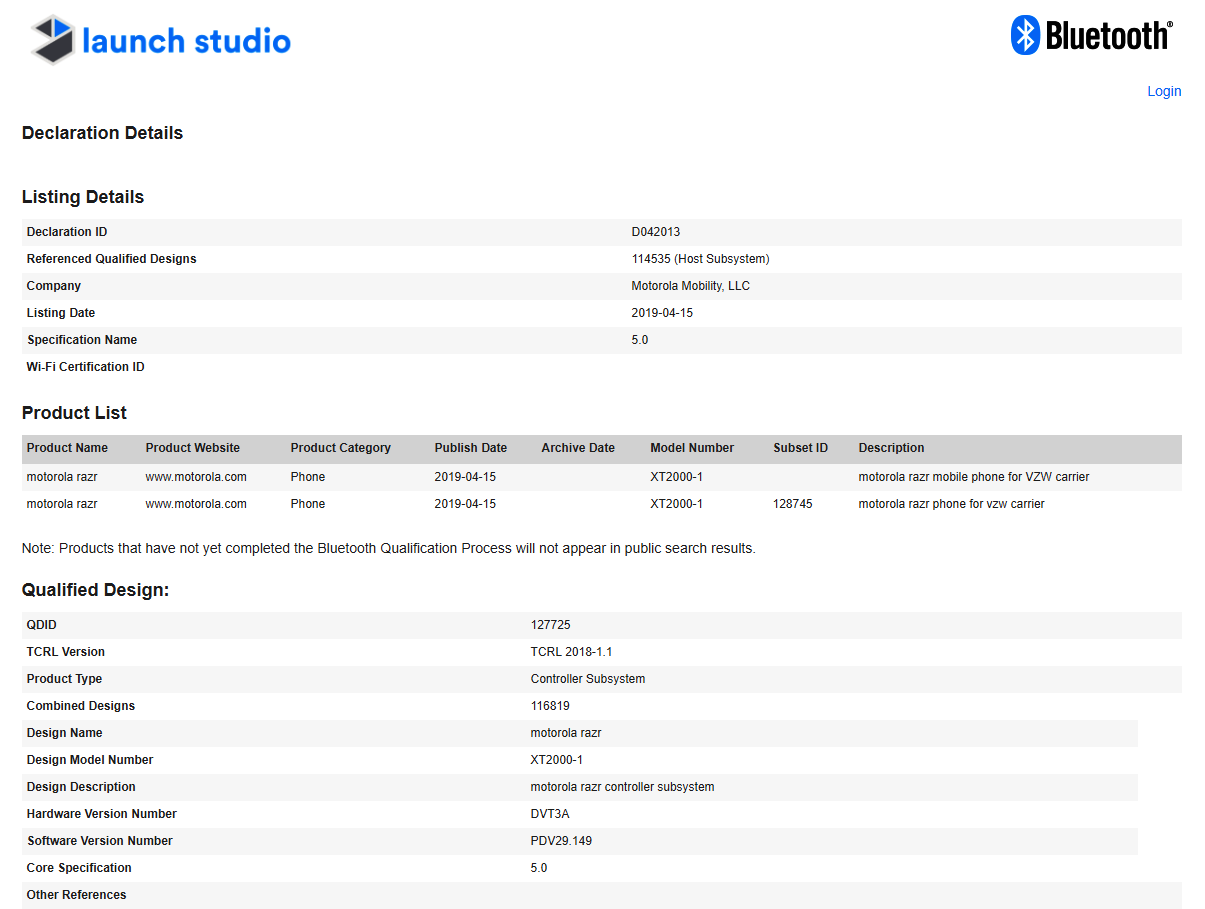Click Hardware Version Number DVT3A
Image resolution: width=1205 pixels, height=909 pixels.
pos(550,814)
